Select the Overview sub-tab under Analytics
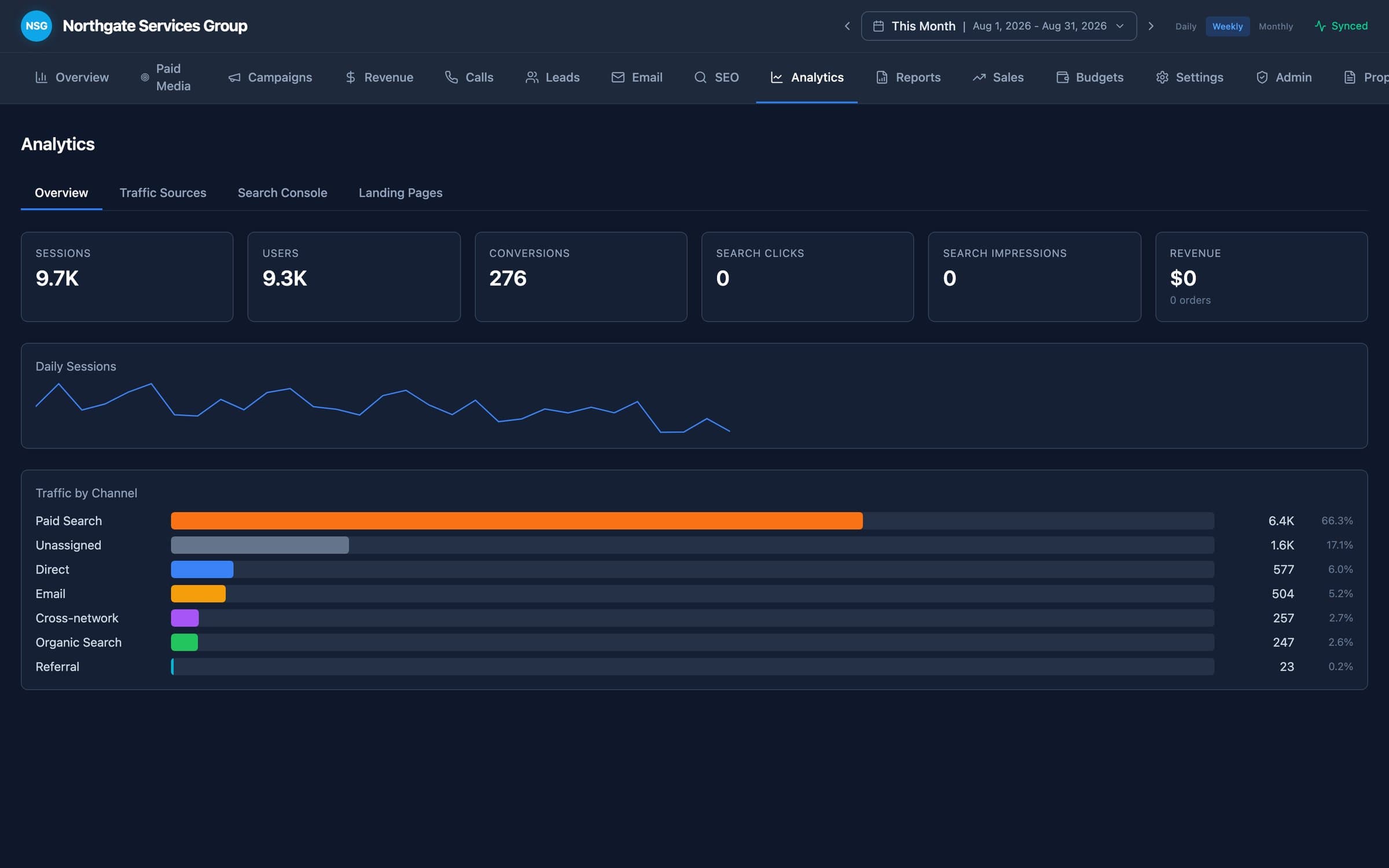1389x868 pixels. (61, 193)
